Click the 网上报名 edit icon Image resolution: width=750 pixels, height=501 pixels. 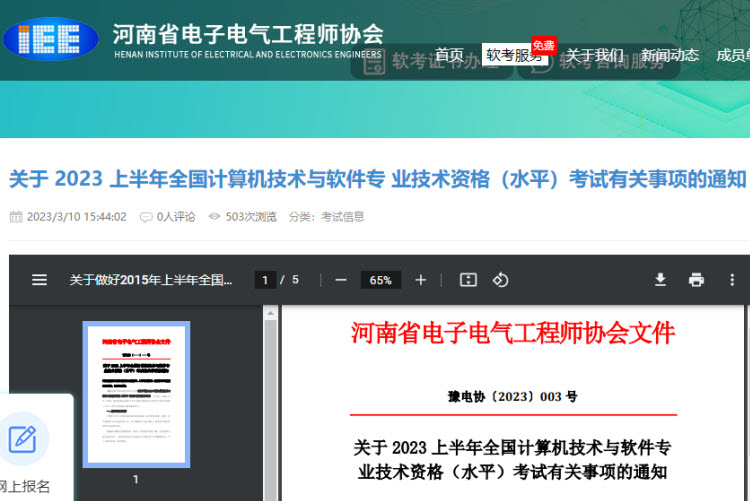coord(22,439)
